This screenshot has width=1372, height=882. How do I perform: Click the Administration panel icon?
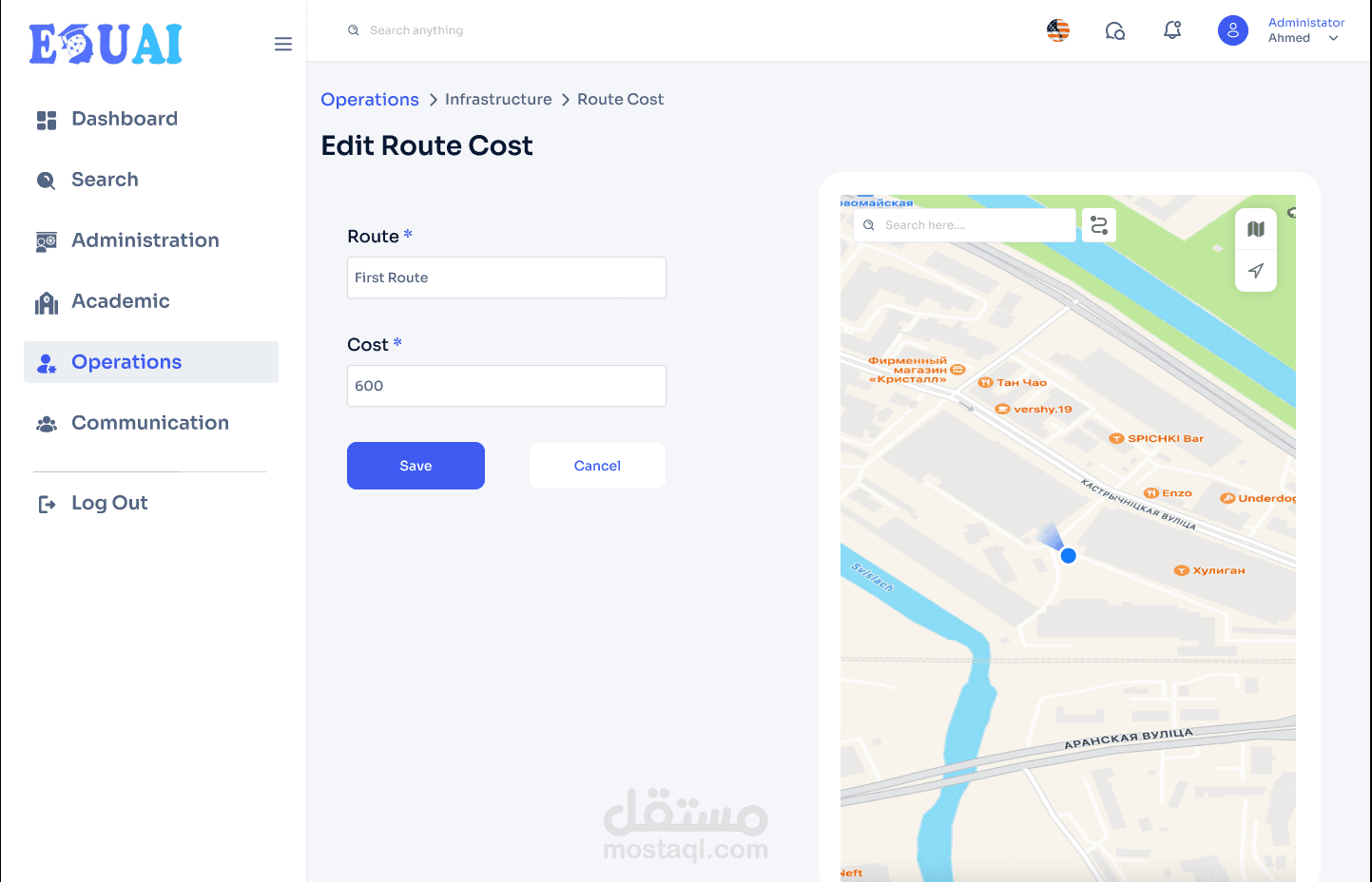pyautogui.click(x=47, y=241)
